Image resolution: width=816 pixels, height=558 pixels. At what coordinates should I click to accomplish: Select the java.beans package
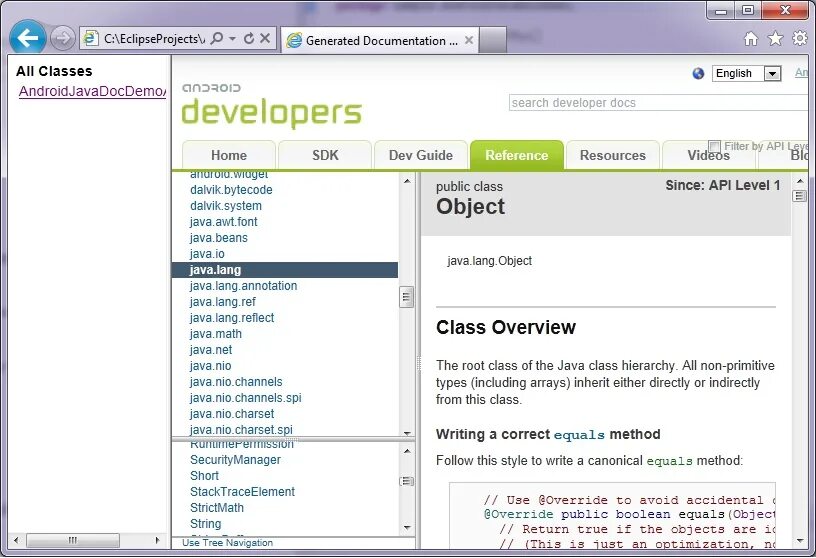[x=219, y=238]
